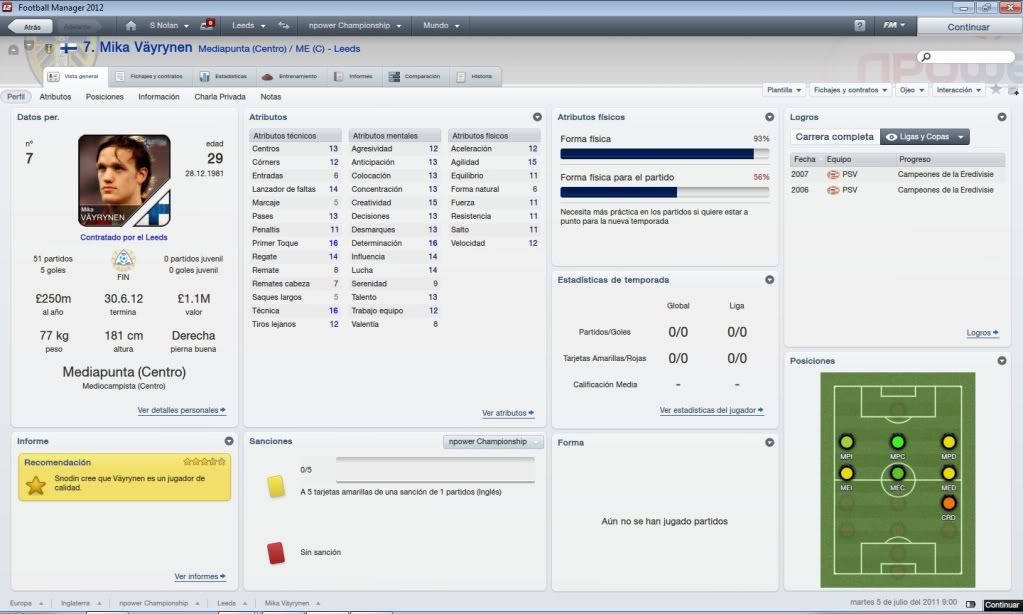This screenshot has width=1023, height=614.
Task: Open the help question mark icon
Action: 860,25
